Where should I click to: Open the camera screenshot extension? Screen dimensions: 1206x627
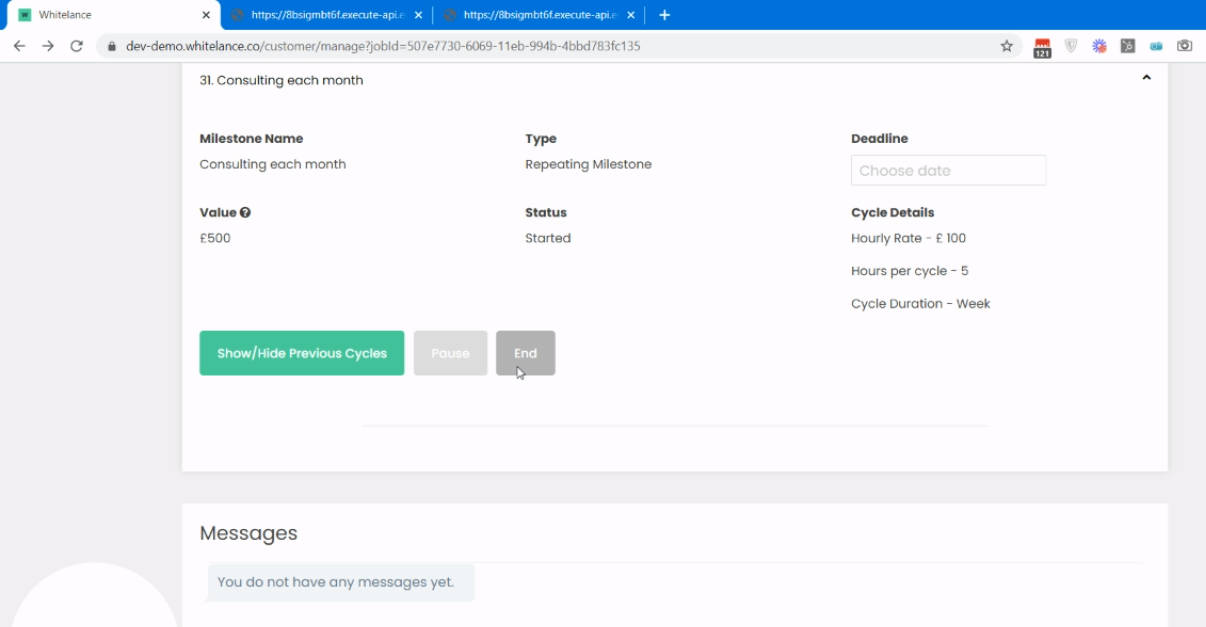pos(1185,46)
